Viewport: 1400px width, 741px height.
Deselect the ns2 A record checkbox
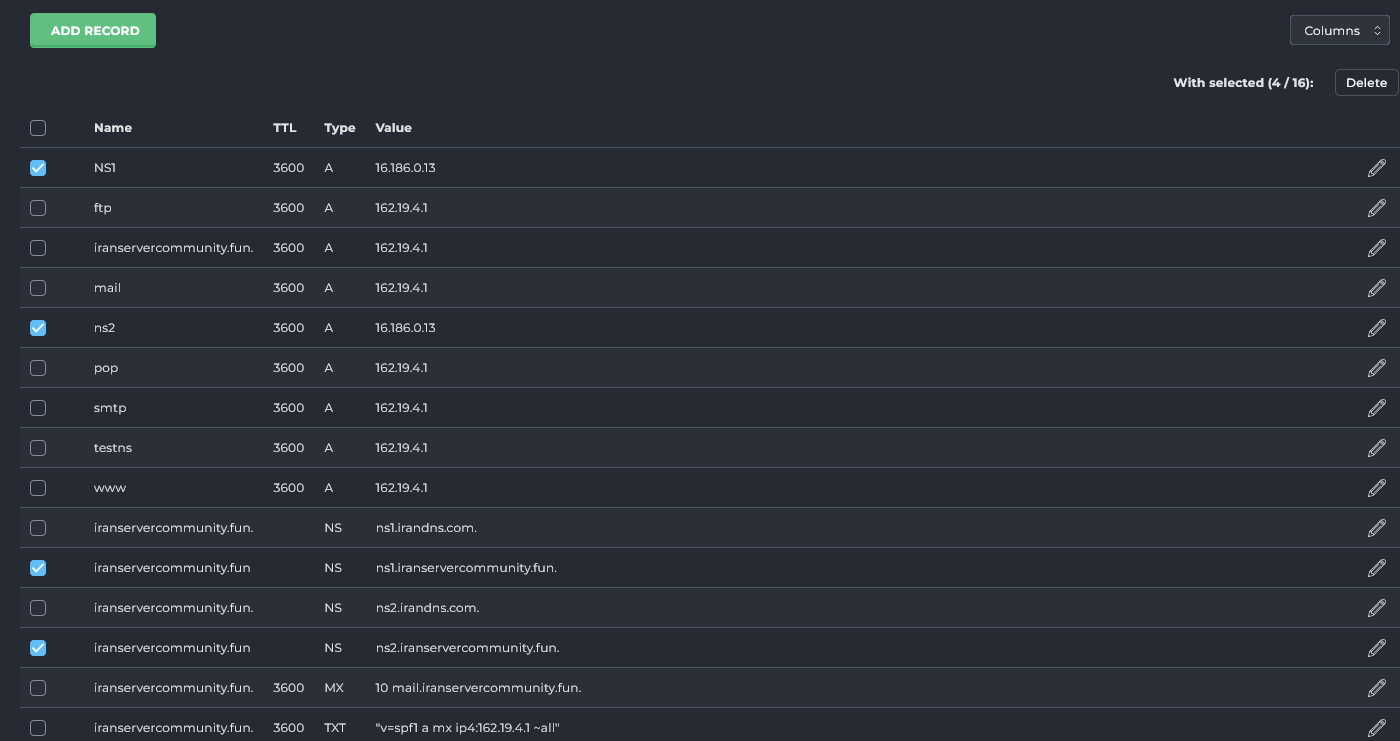(x=38, y=328)
